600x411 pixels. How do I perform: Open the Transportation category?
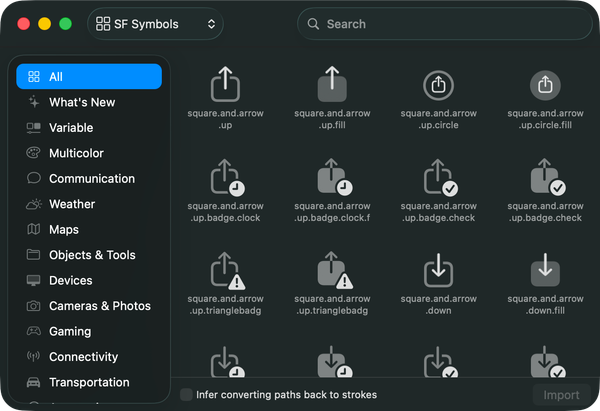pyautogui.click(x=89, y=382)
